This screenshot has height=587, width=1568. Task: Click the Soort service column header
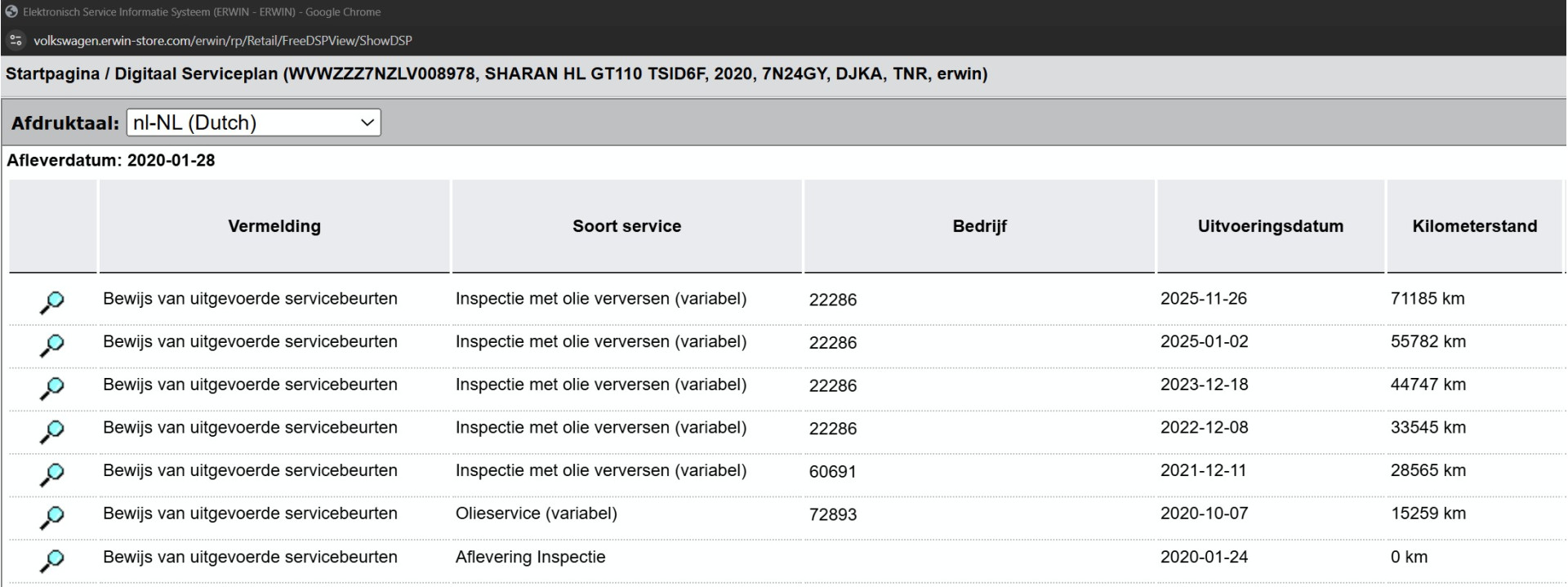(x=626, y=226)
